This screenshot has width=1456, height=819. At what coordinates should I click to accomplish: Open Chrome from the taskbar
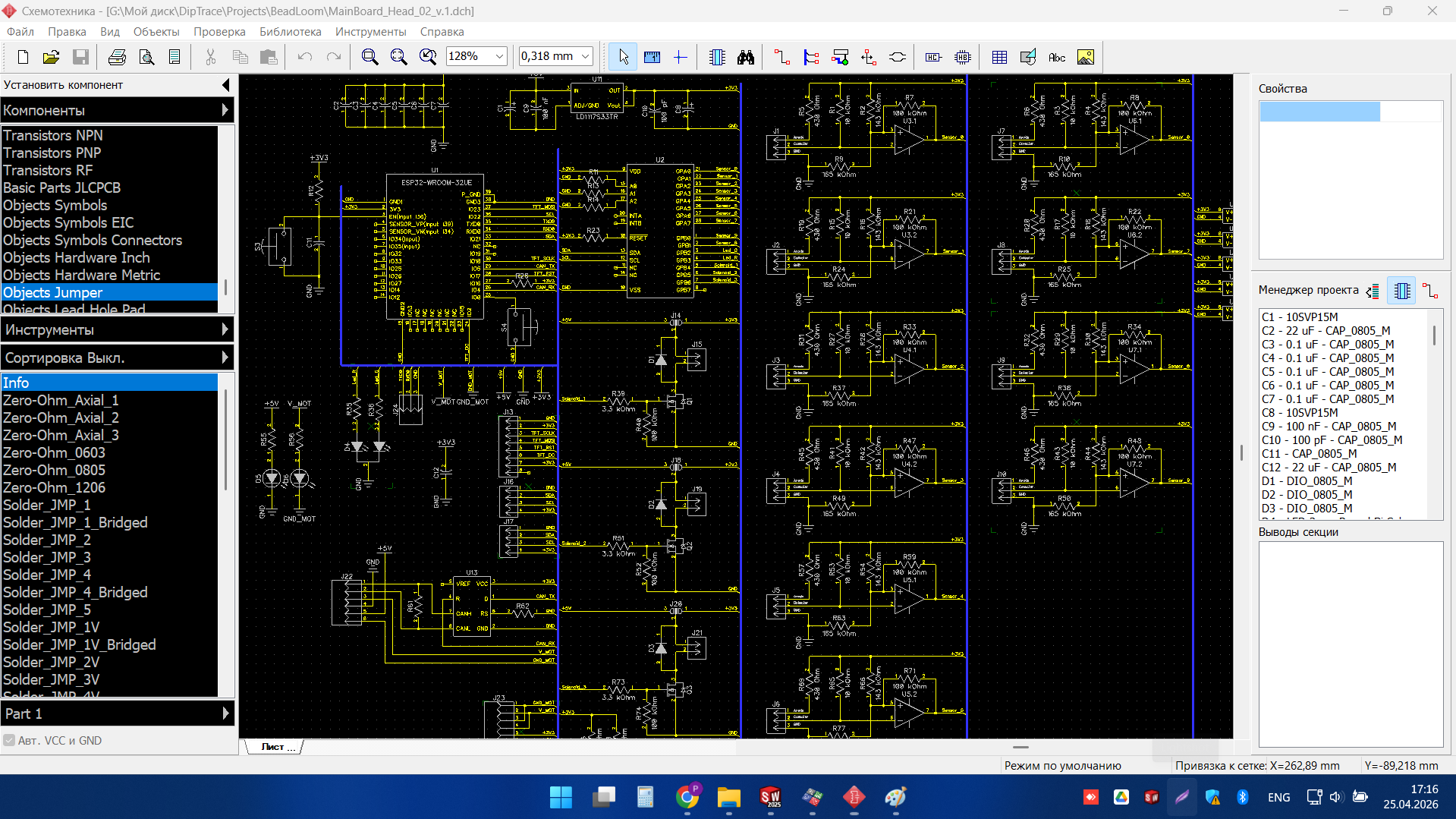tap(687, 797)
